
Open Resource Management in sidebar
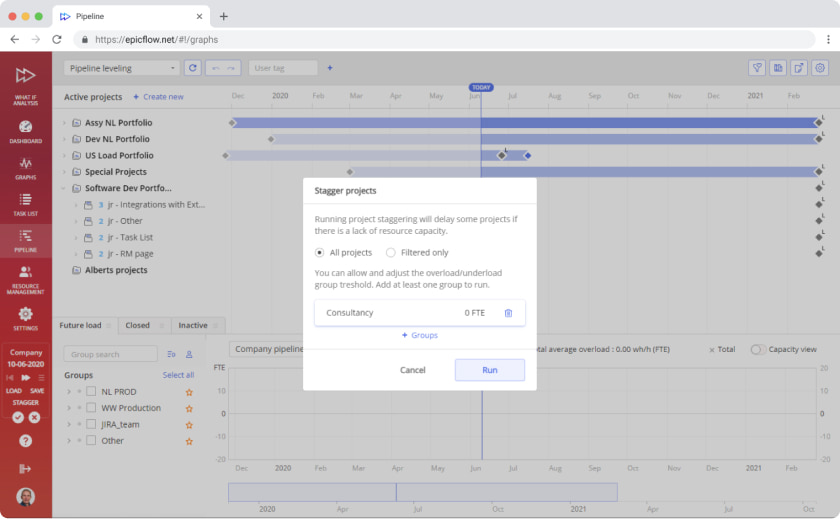click(x=25, y=280)
